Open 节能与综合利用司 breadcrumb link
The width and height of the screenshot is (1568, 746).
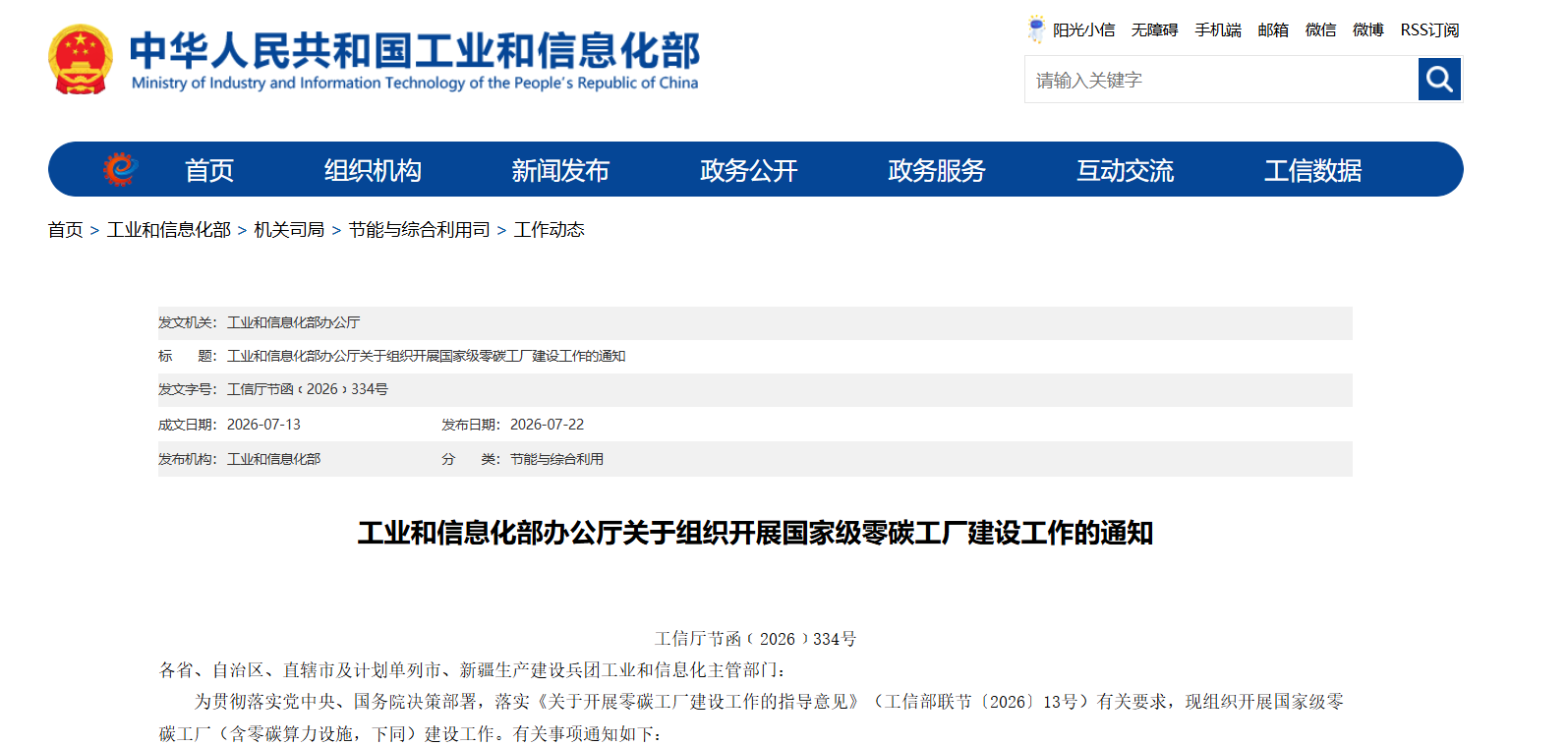[x=420, y=230]
